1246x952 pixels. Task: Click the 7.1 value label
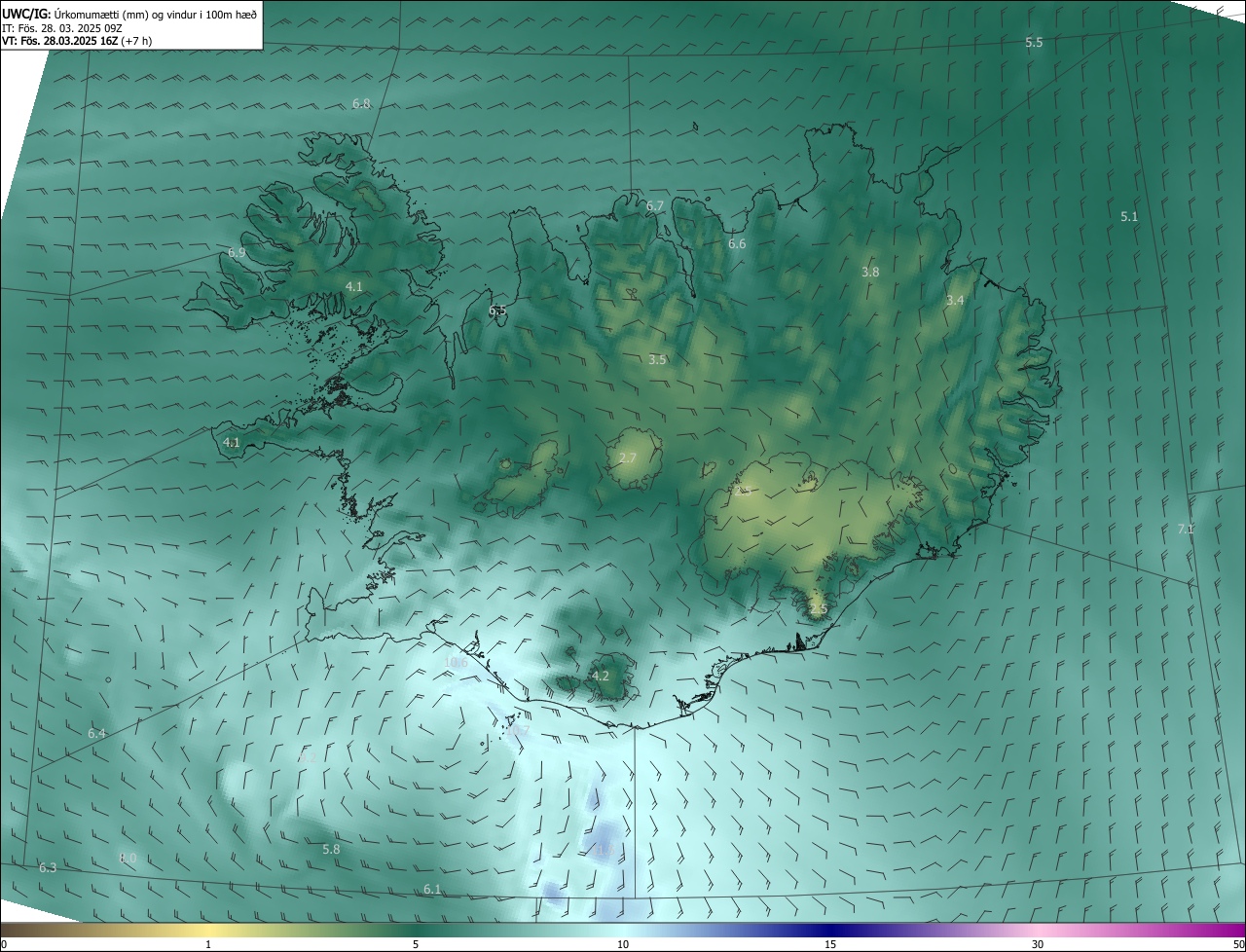1186,530
